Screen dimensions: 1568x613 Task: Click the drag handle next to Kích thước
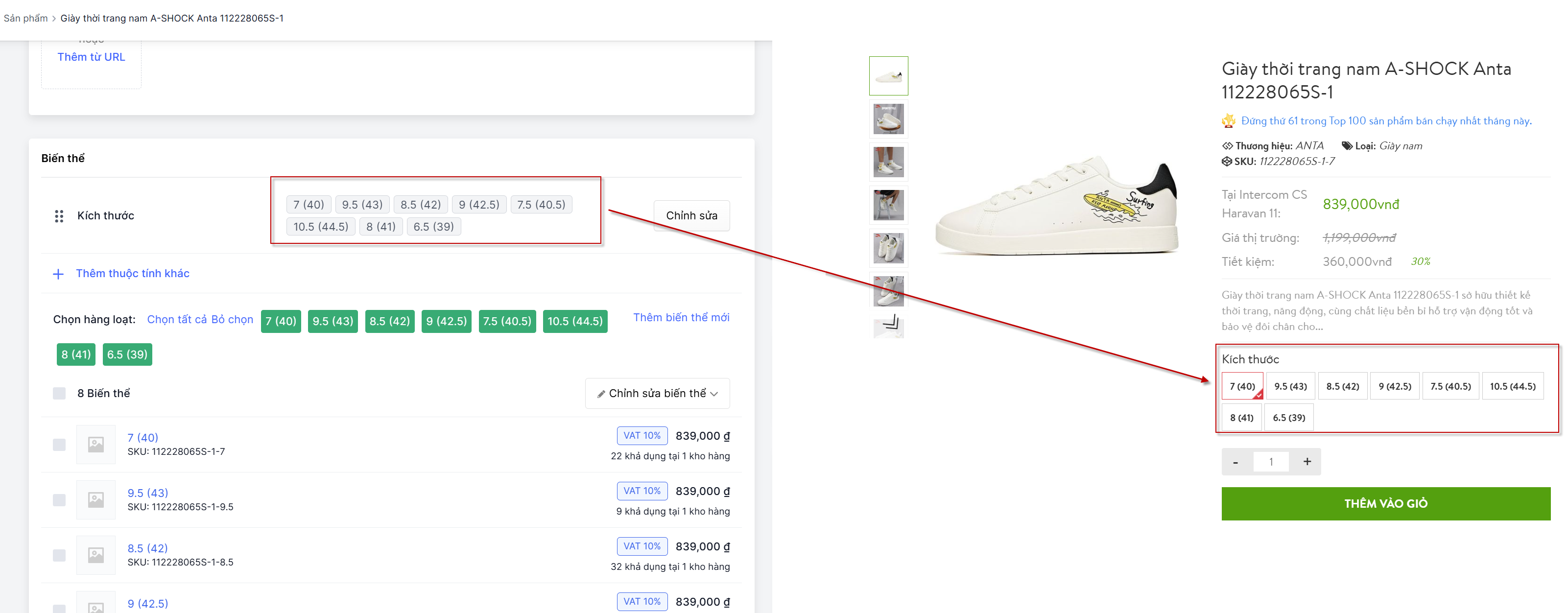(x=59, y=216)
